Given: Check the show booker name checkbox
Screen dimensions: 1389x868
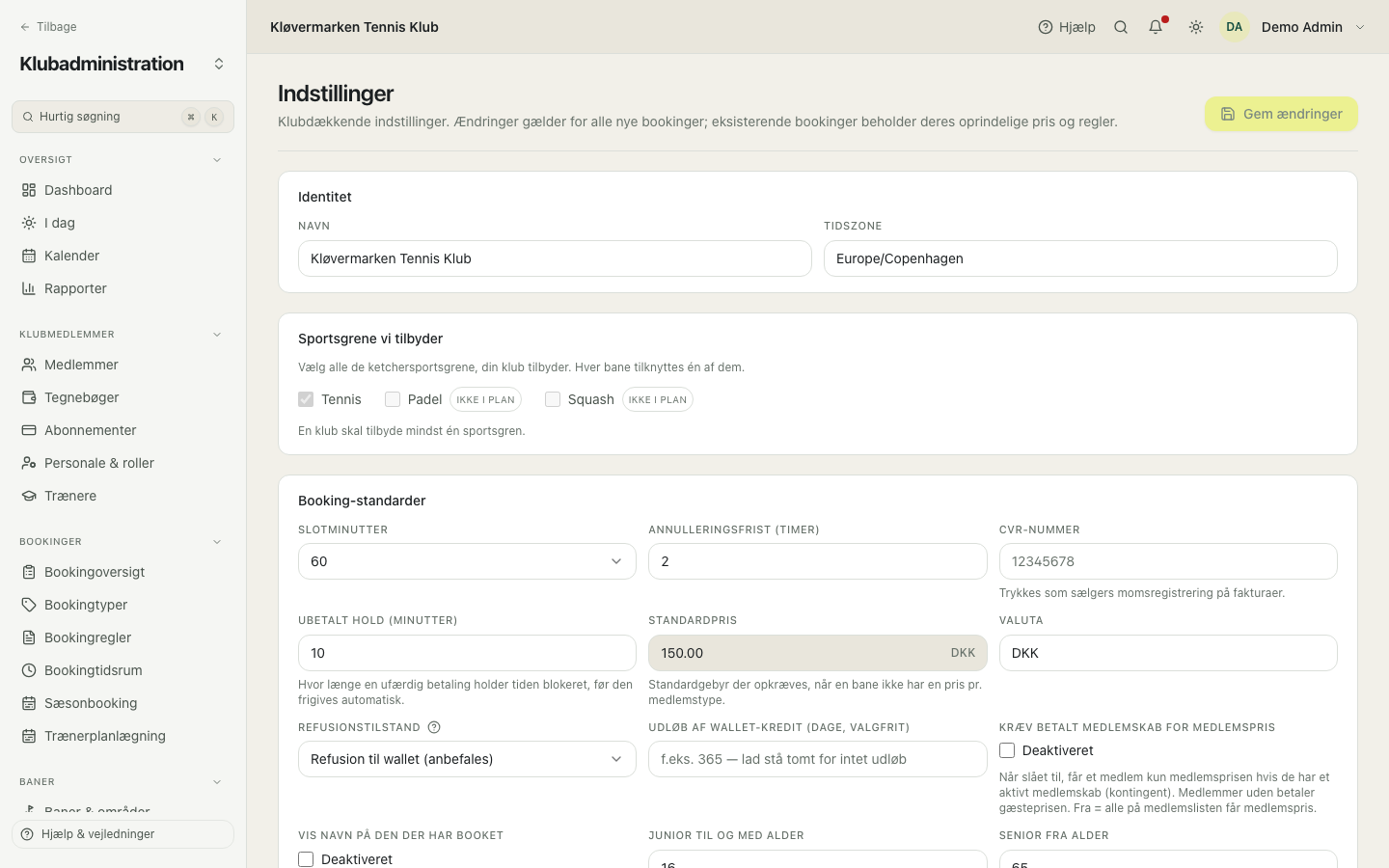Looking at the screenshot, I should (x=306, y=859).
